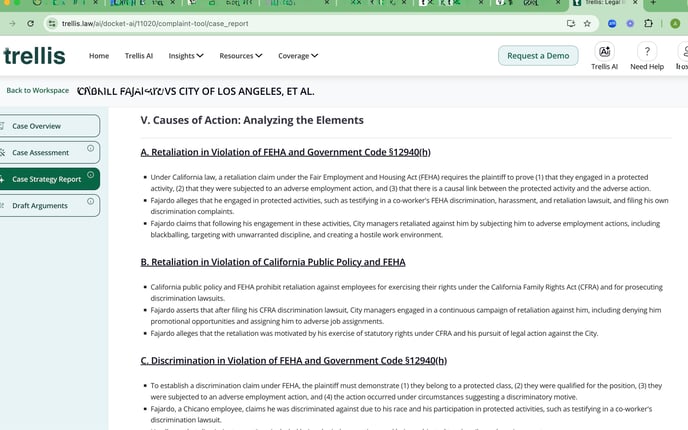Image resolution: width=688 pixels, height=430 pixels.
Task: Click the browser forward arrow
Action: click(12, 24)
